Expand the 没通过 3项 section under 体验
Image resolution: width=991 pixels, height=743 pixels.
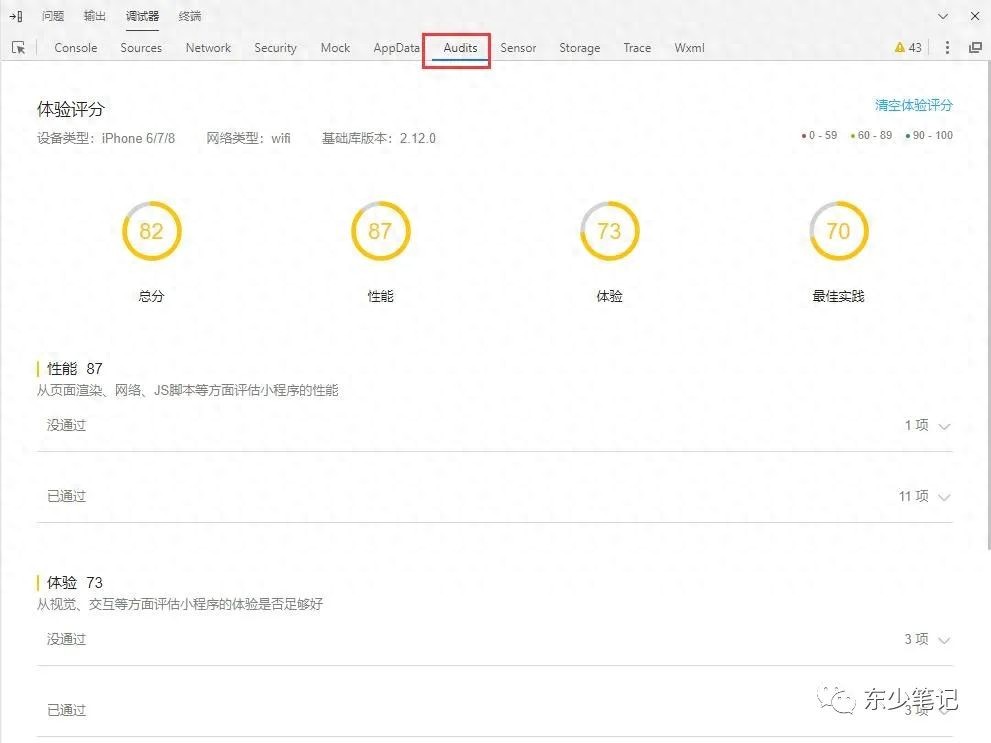coord(929,639)
